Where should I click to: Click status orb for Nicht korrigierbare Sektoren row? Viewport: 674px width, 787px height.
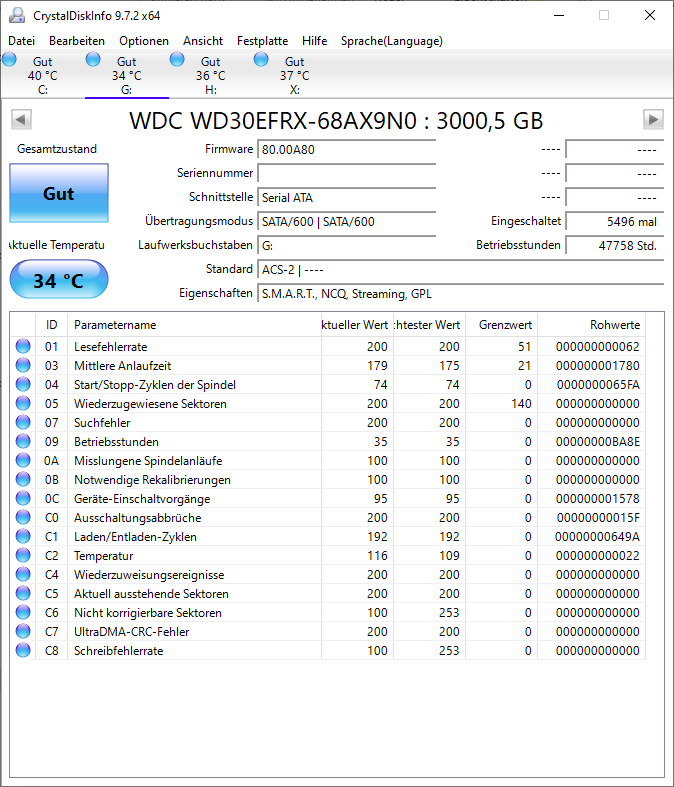coord(23,612)
